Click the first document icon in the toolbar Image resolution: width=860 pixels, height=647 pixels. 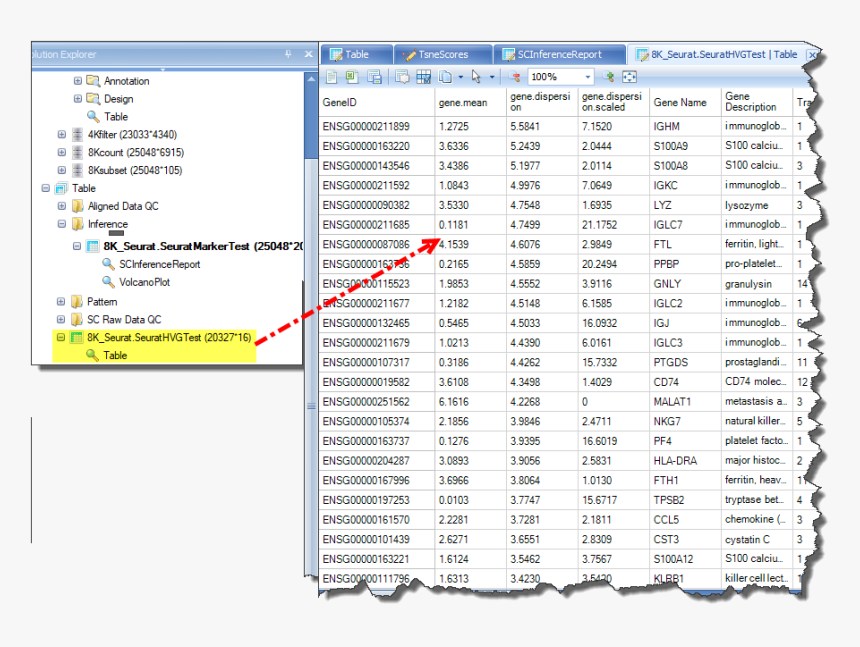[333, 77]
